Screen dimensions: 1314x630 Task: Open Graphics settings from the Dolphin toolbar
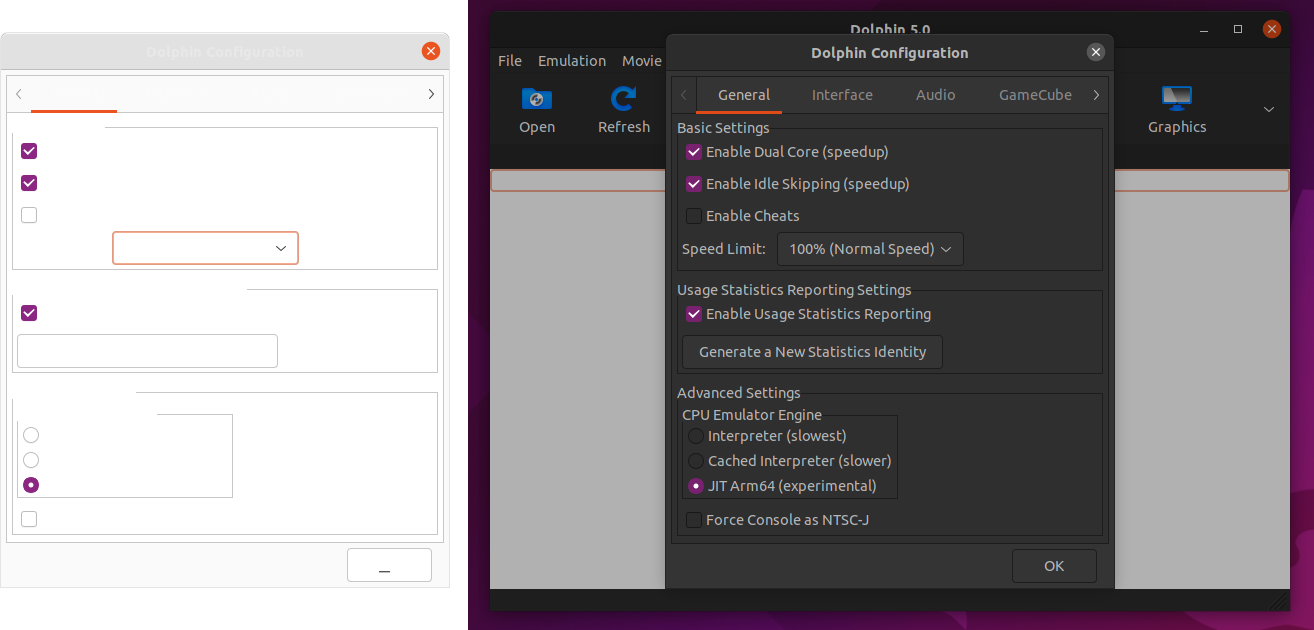click(x=1177, y=110)
